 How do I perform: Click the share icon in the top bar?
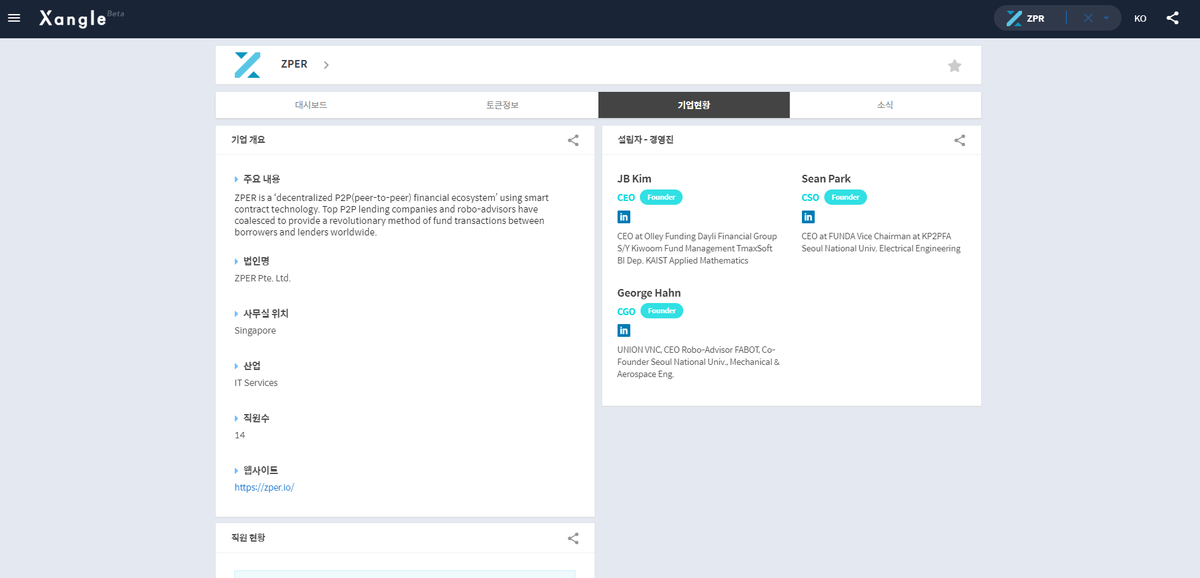(1172, 18)
